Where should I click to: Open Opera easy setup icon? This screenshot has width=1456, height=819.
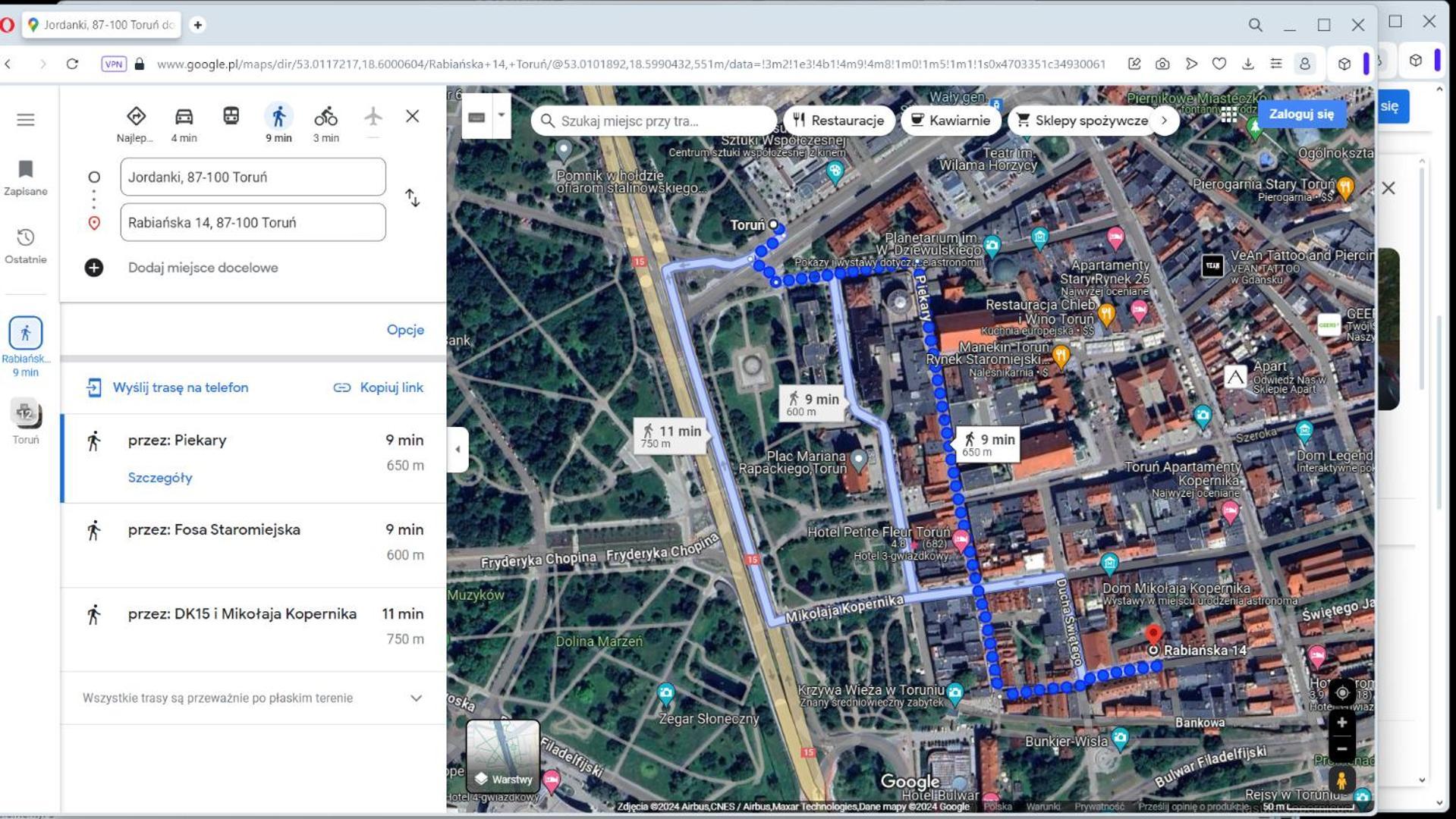[x=1276, y=64]
